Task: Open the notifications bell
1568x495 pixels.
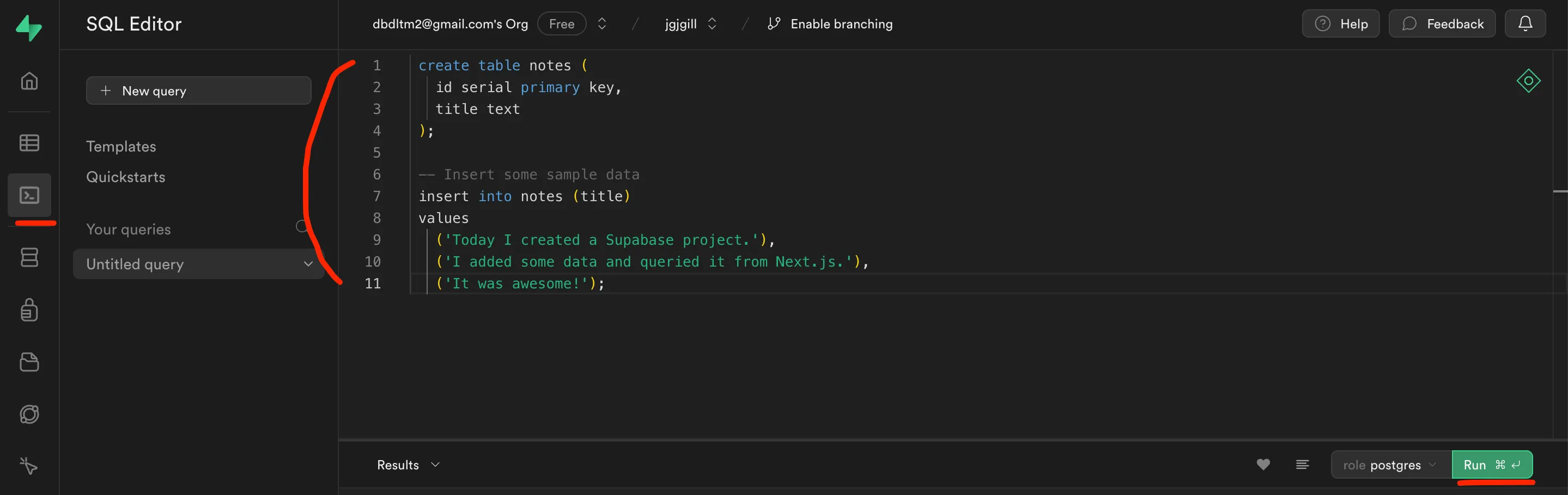Action: point(1526,23)
